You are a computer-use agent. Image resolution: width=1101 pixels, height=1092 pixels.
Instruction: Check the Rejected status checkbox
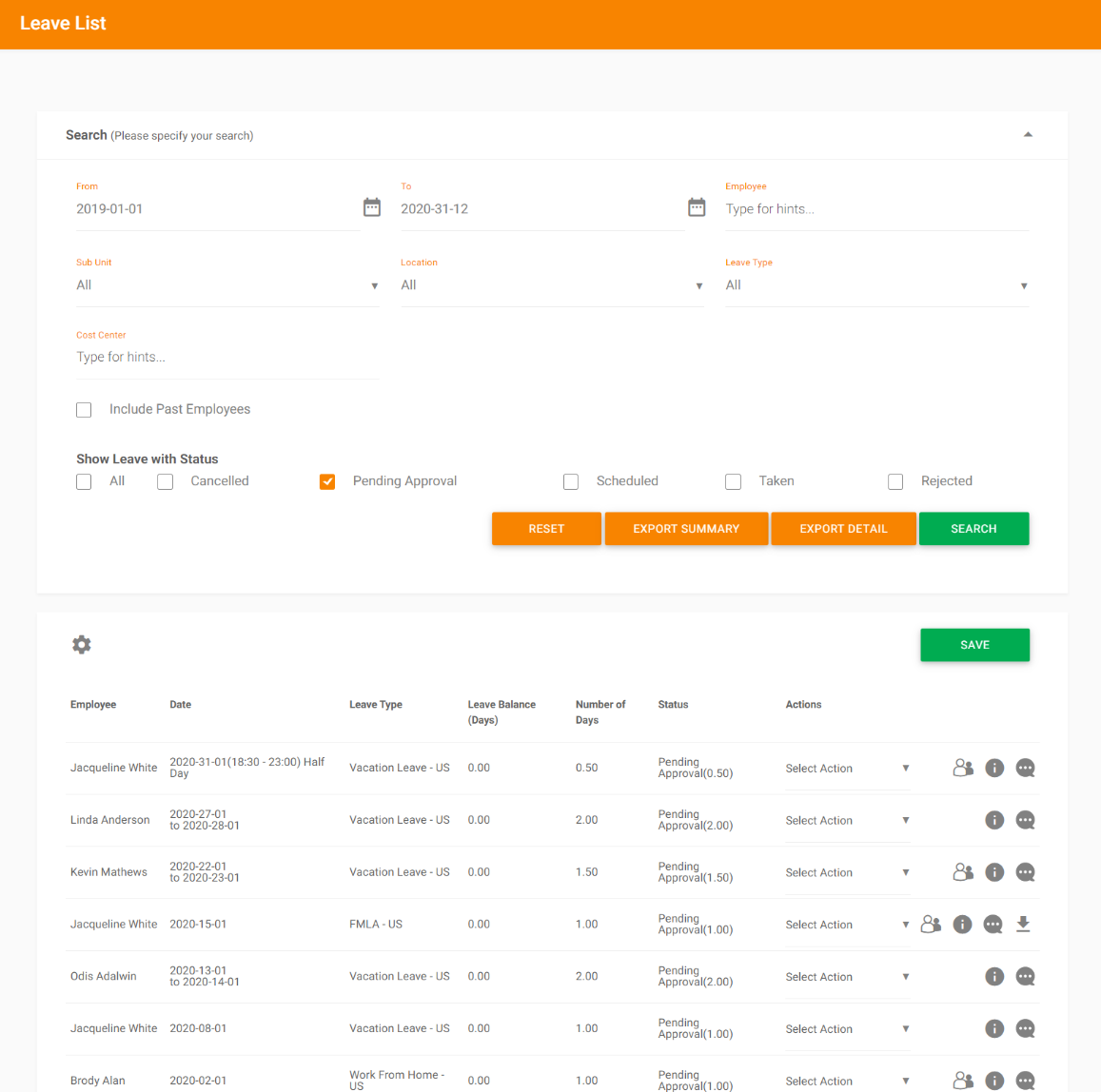coord(895,481)
